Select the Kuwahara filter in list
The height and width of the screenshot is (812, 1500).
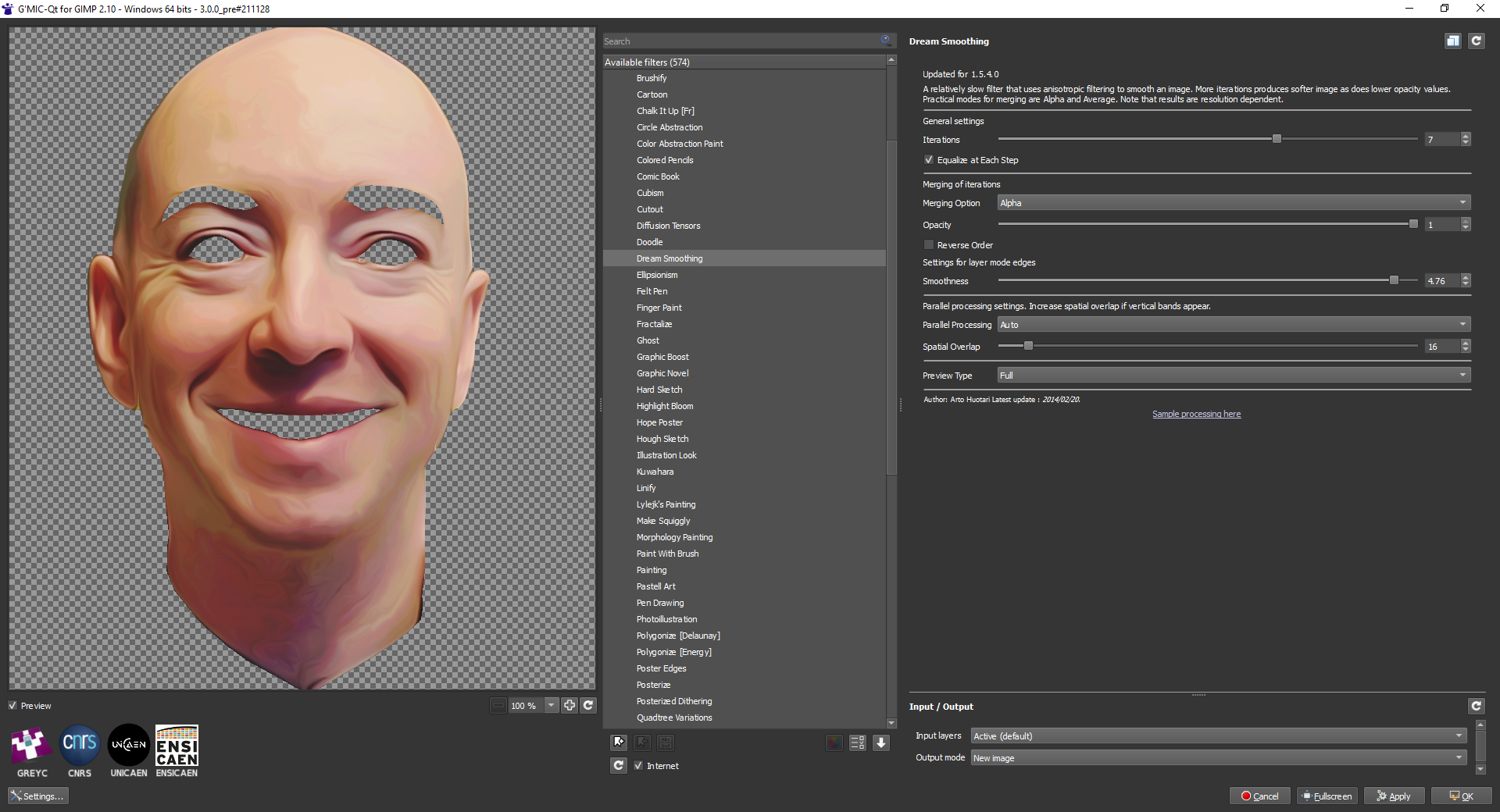click(x=655, y=472)
